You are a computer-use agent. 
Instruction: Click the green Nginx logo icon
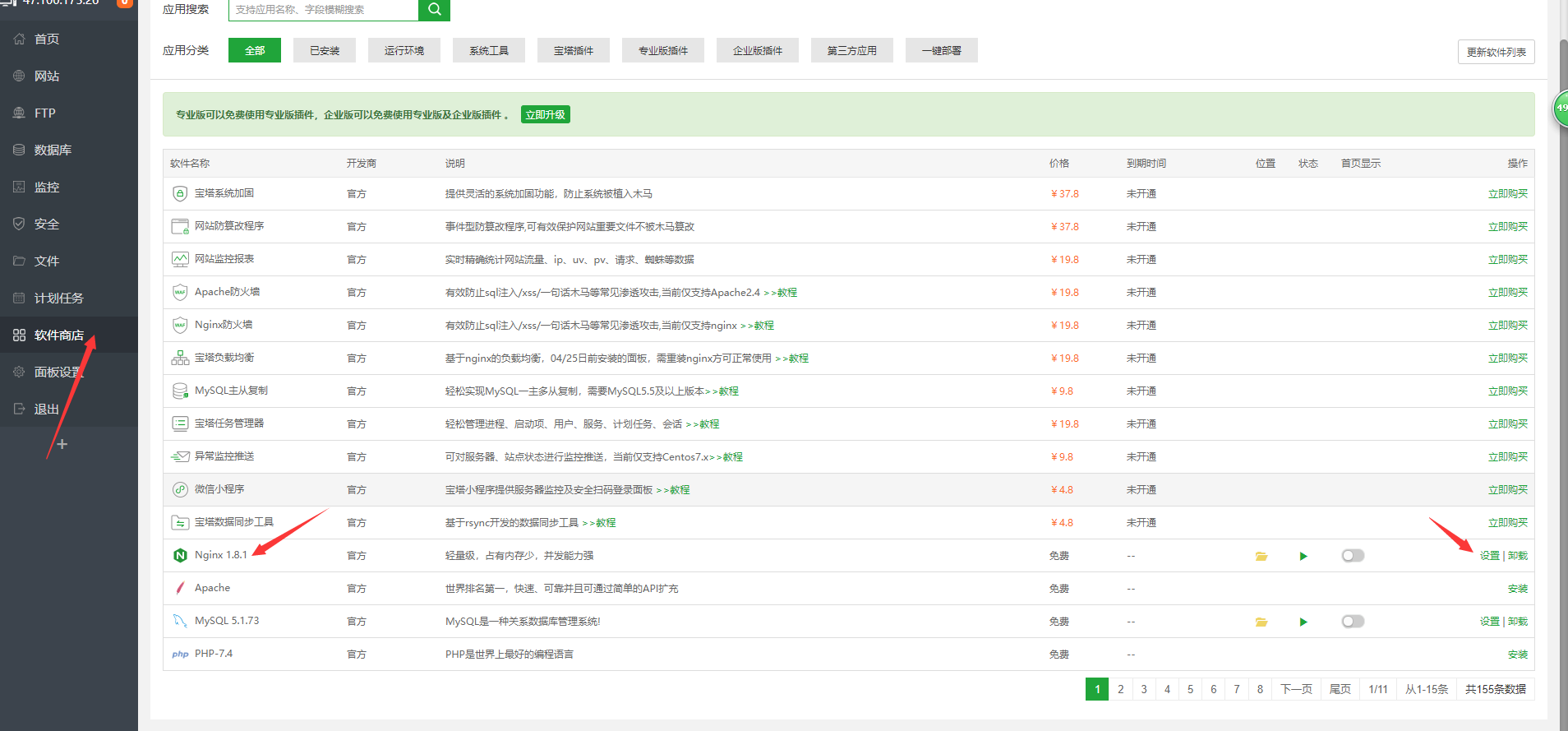click(180, 555)
